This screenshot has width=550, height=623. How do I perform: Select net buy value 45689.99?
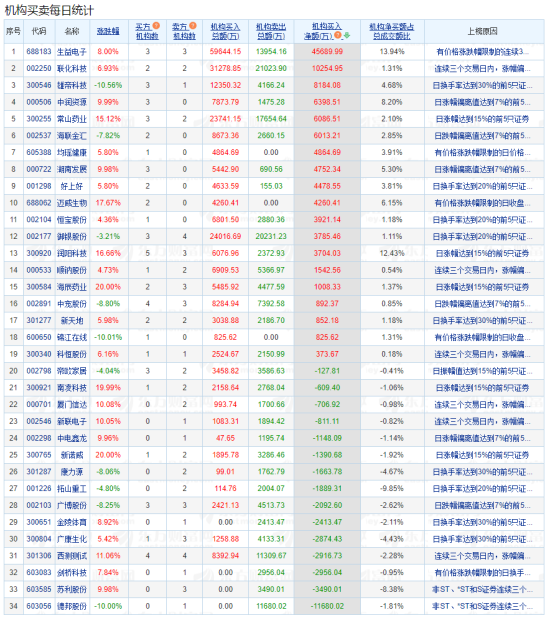click(327, 52)
